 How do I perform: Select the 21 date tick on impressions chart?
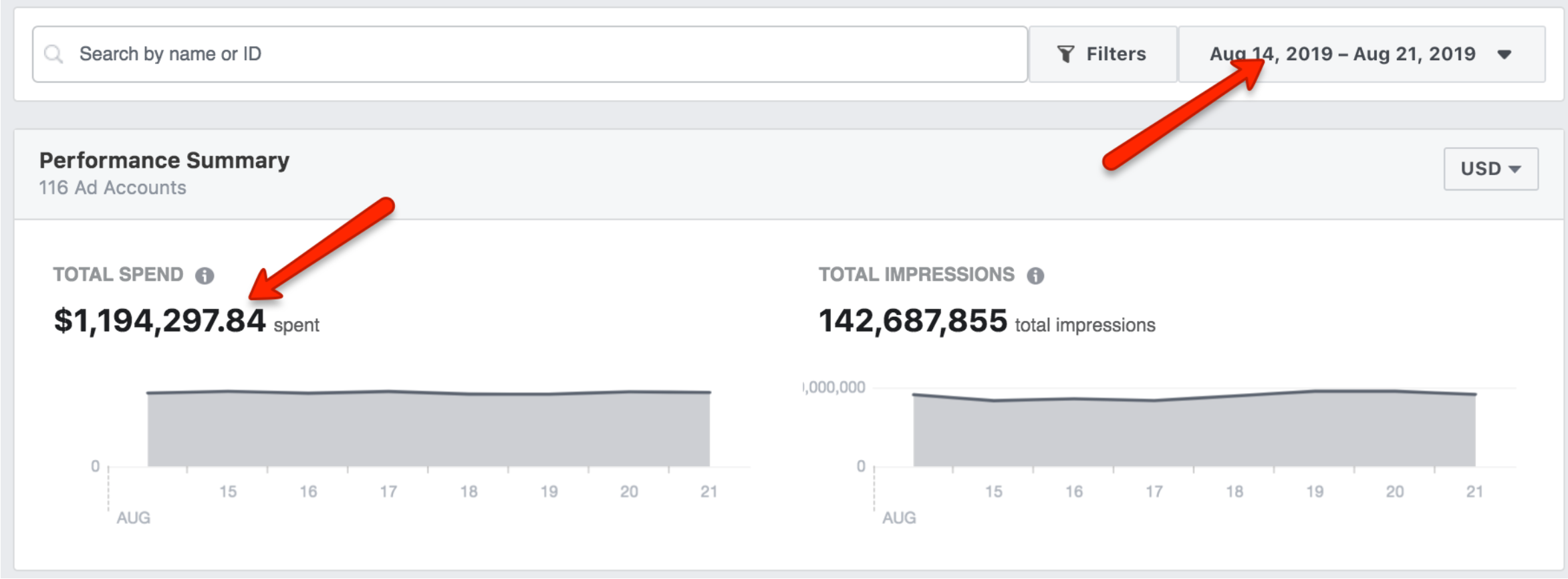(1474, 491)
